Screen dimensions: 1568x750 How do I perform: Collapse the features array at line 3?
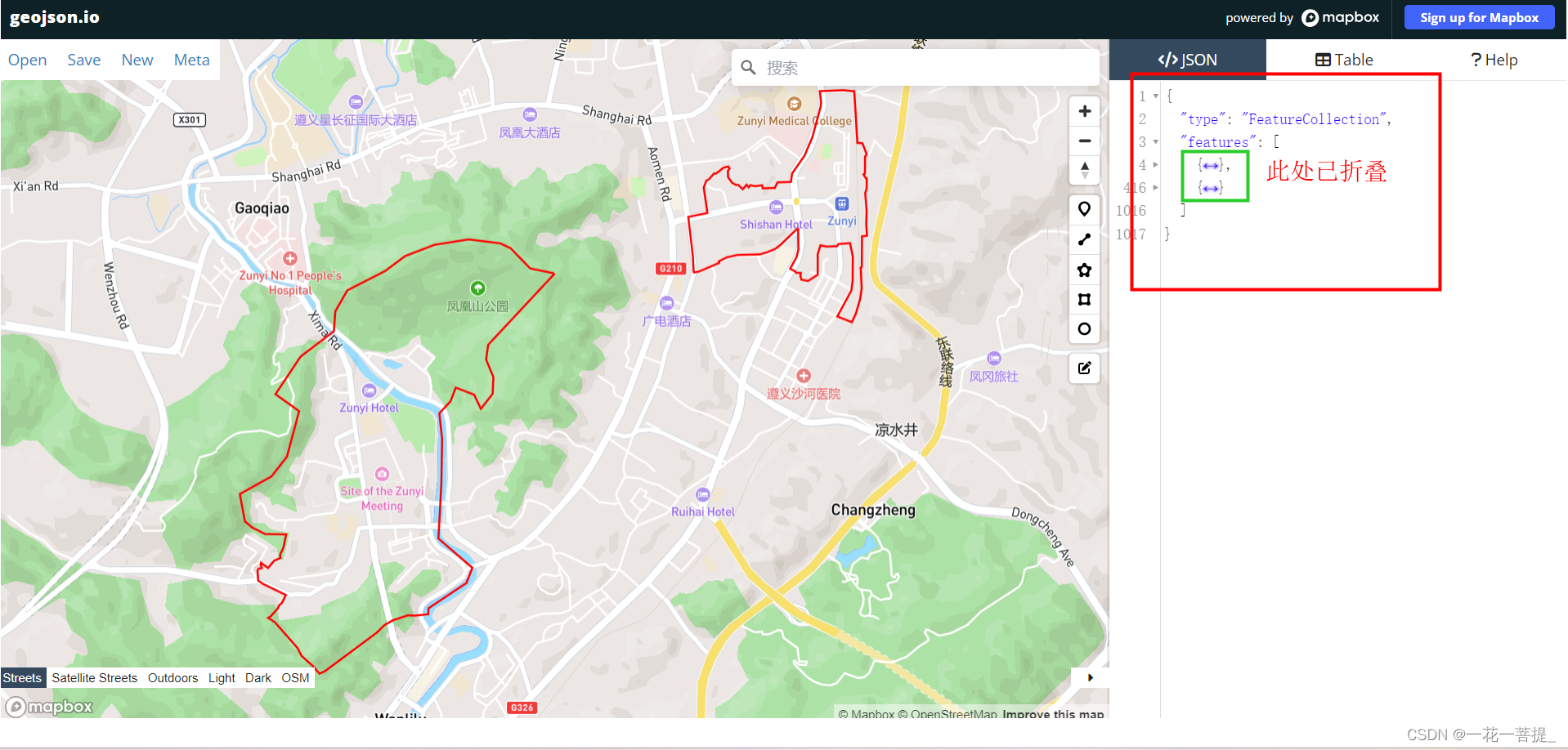(1155, 141)
